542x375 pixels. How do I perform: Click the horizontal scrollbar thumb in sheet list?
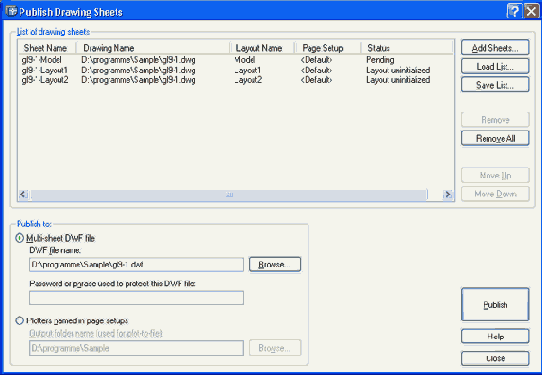point(229,195)
